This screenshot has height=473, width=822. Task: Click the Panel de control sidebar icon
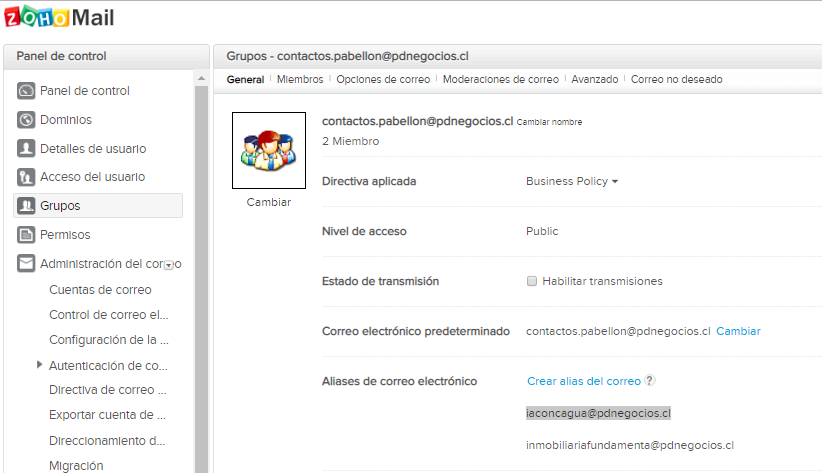tap(26, 91)
